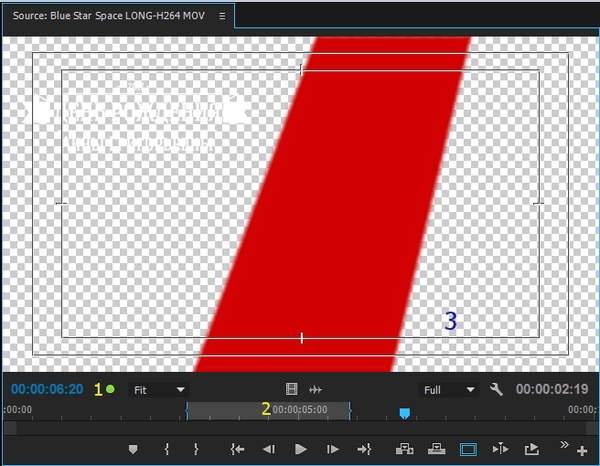Click Drag Audio Only waveform icon
The width and height of the screenshot is (600, 466).
click(x=315, y=390)
